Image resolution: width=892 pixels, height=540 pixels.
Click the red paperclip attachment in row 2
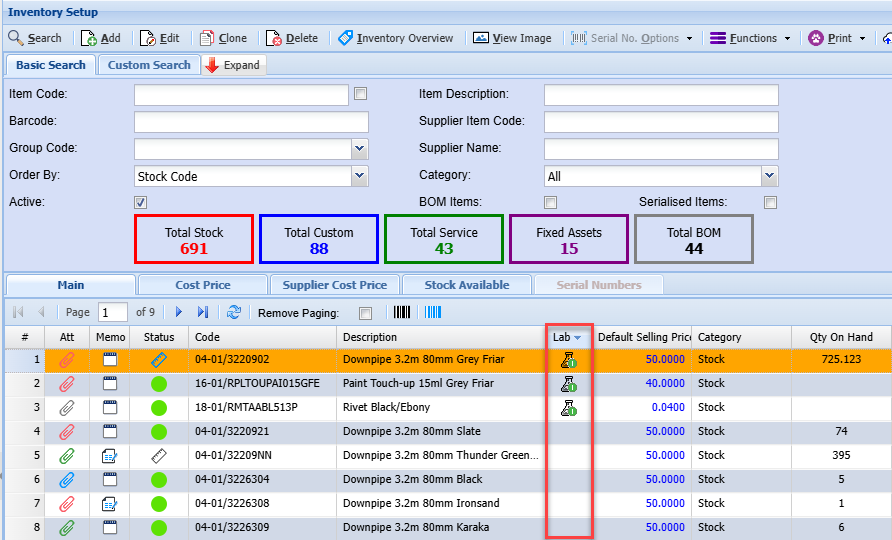click(x=67, y=384)
